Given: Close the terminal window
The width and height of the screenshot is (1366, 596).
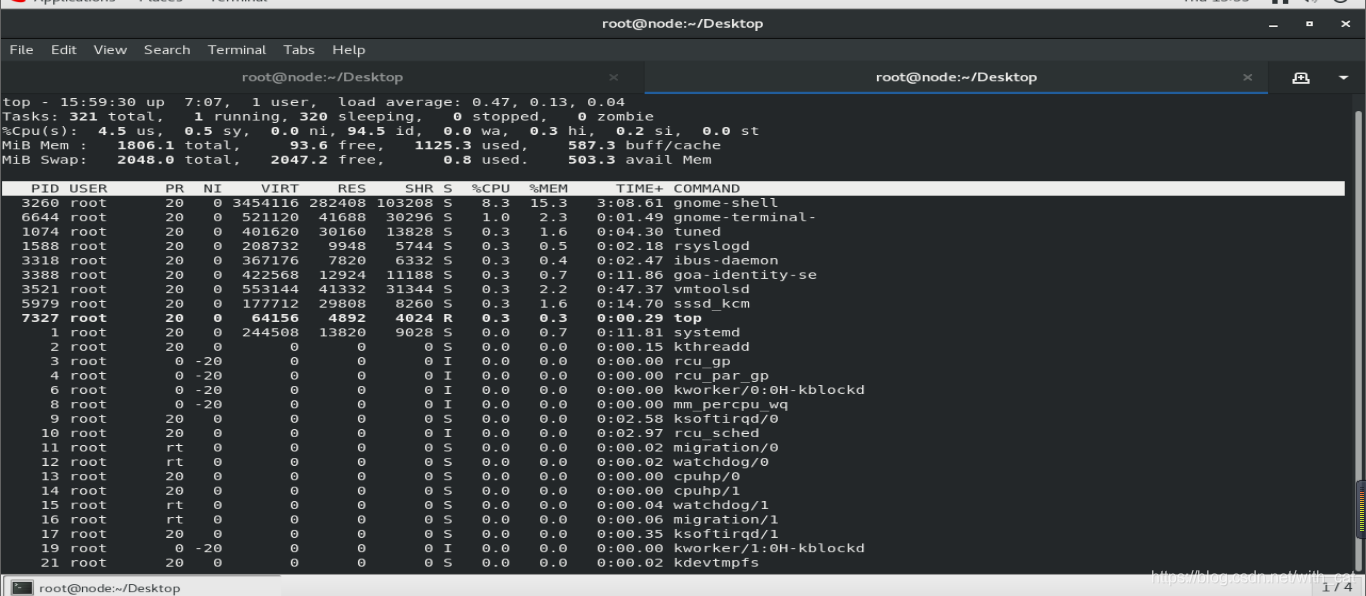Looking at the screenshot, I should (x=1344, y=24).
